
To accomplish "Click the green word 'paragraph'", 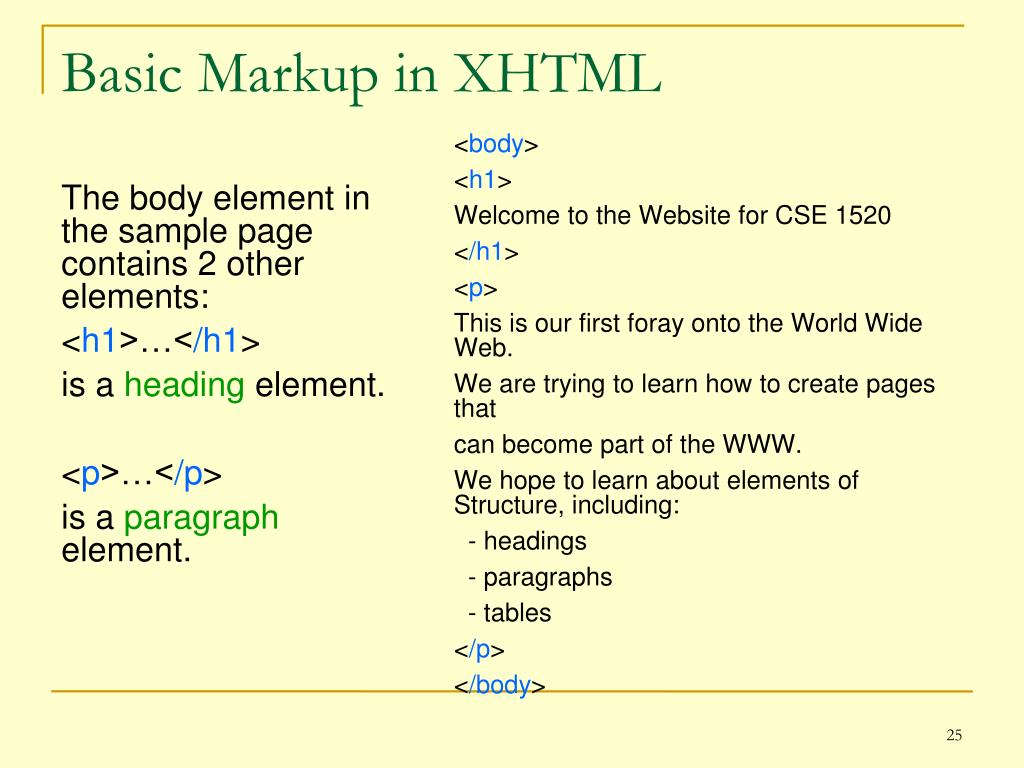I will point(201,519).
